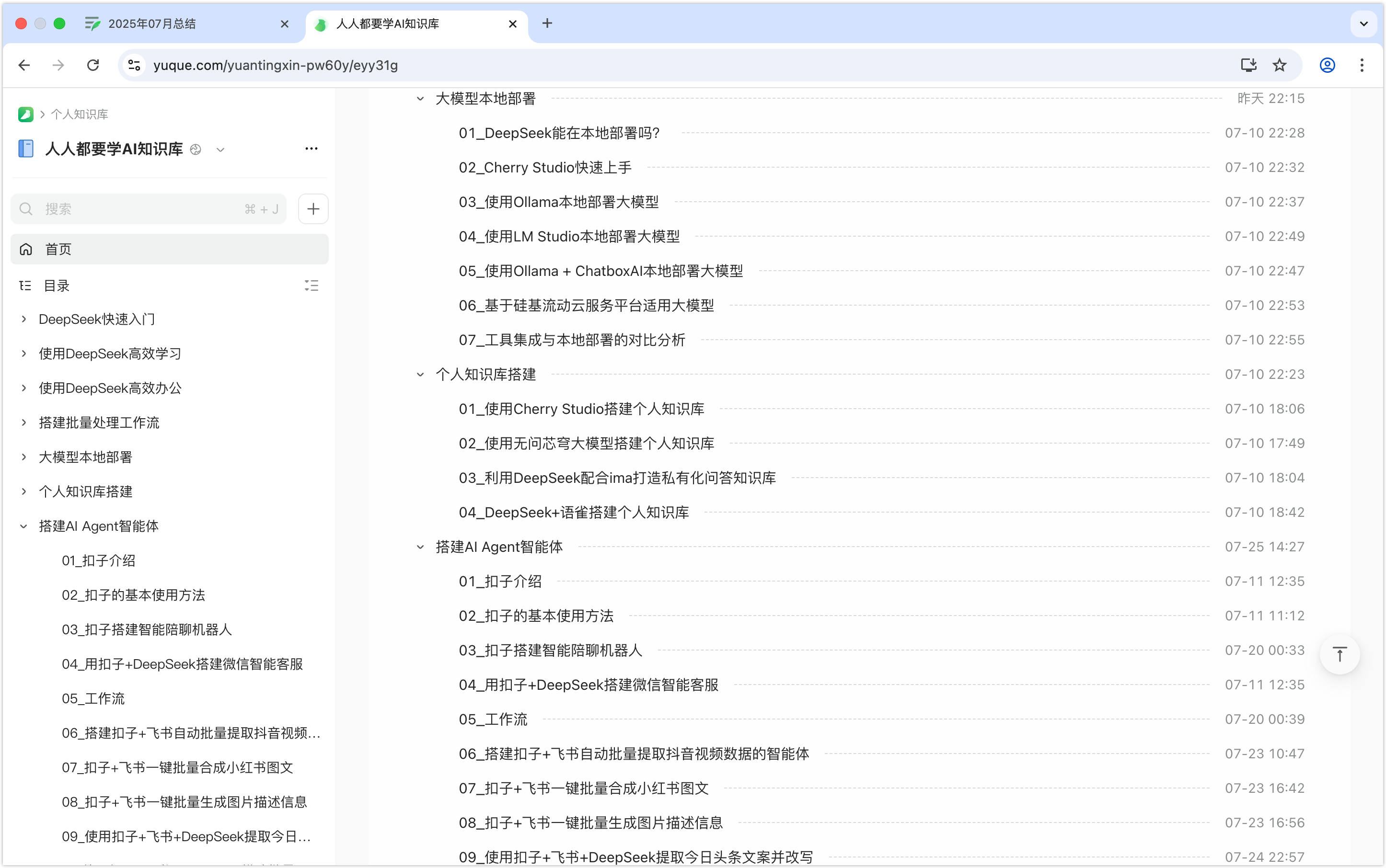Reload the page
The width and height of the screenshot is (1386, 868).
click(x=93, y=65)
